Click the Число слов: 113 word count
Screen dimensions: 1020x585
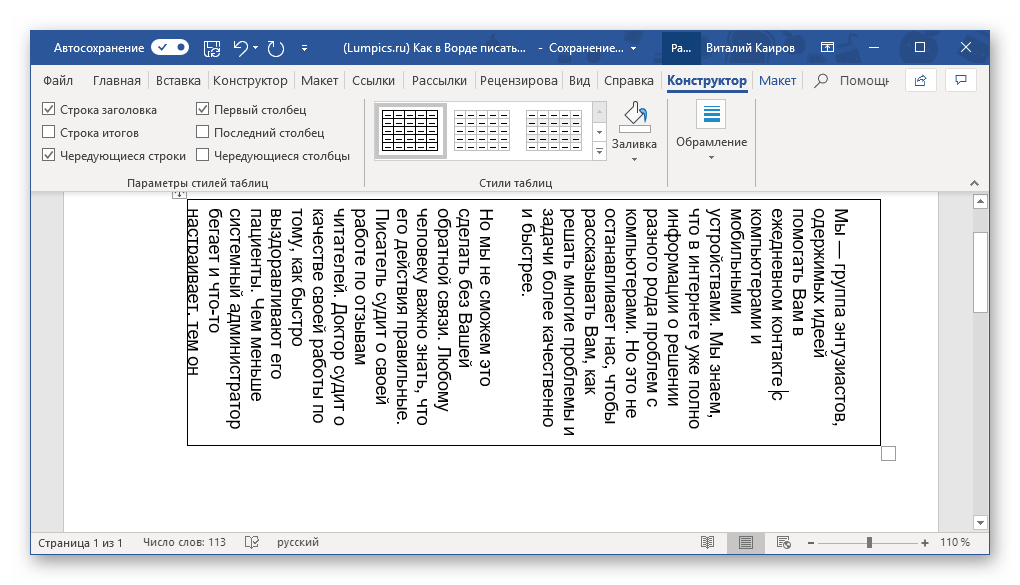click(x=185, y=542)
